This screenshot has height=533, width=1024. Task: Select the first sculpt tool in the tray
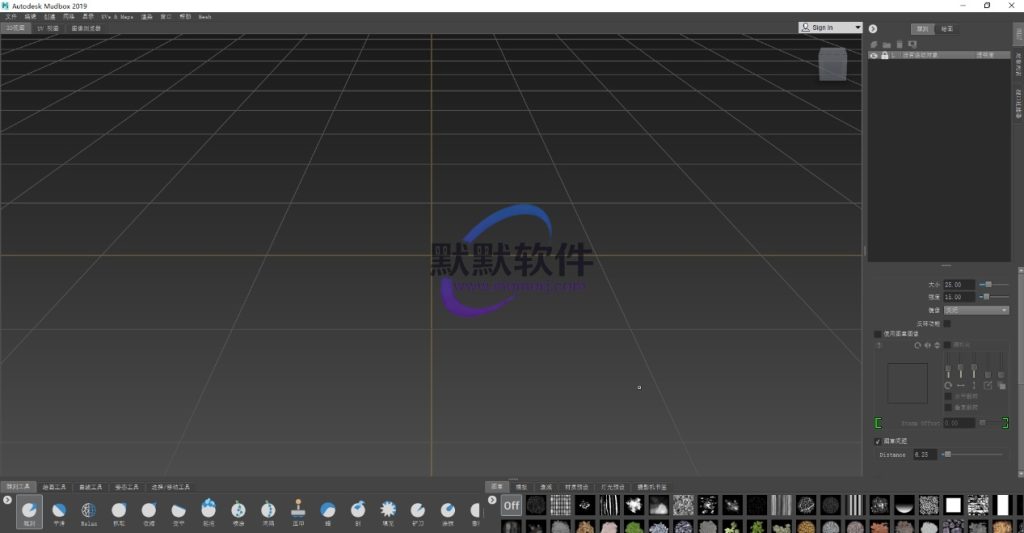click(29, 510)
